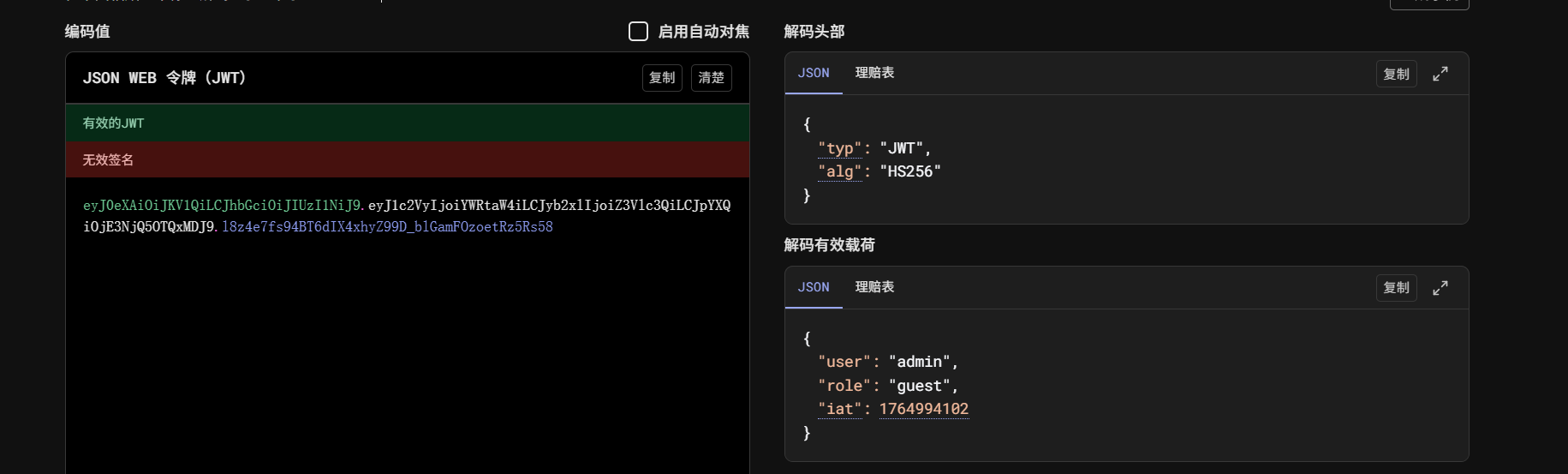Viewport: 1568px width, 474px height.
Task: Enable the 启用自动对焦 checkbox
Action: tap(638, 32)
